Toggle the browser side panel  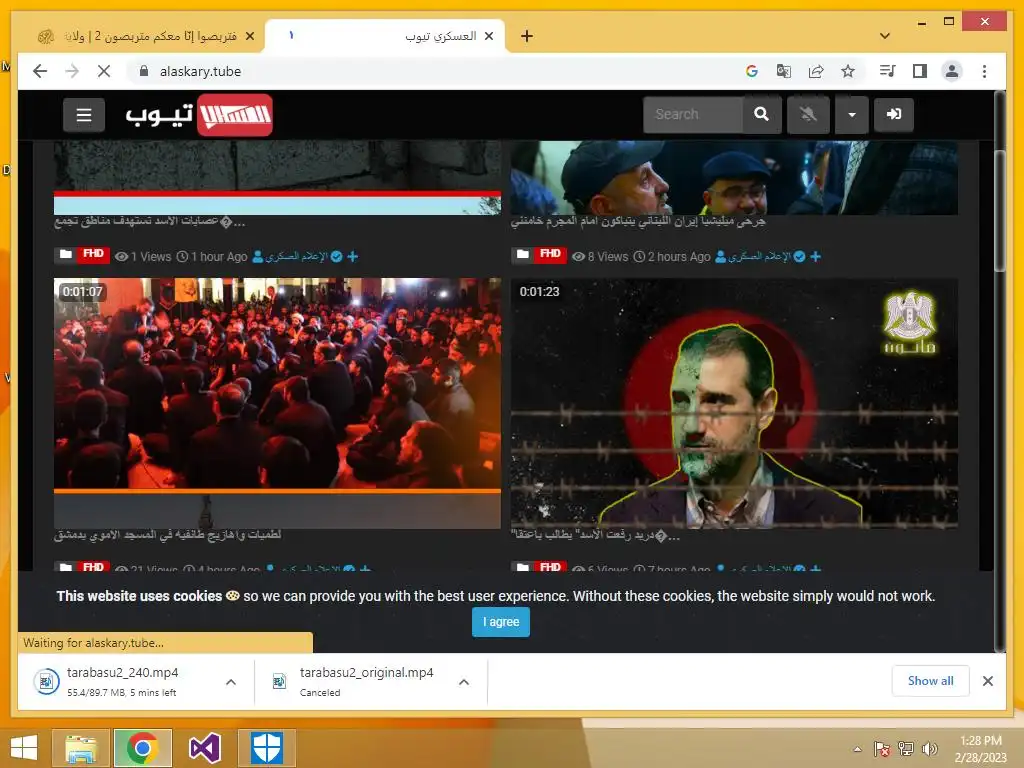(920, 71)
